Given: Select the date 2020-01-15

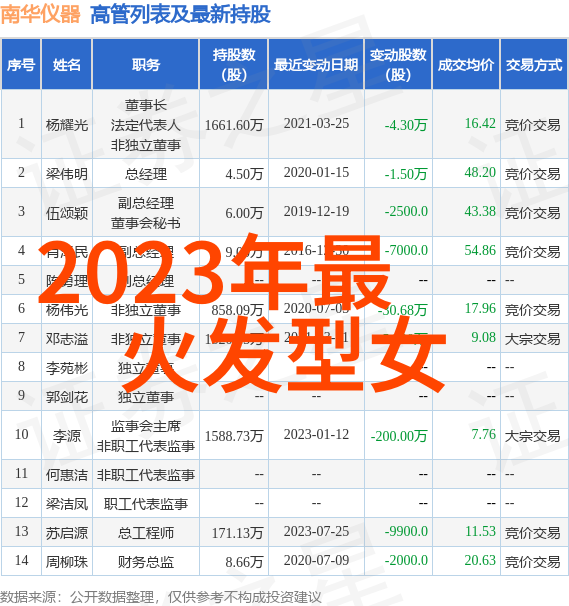Looking at the screenshot, I should [316, 173].
